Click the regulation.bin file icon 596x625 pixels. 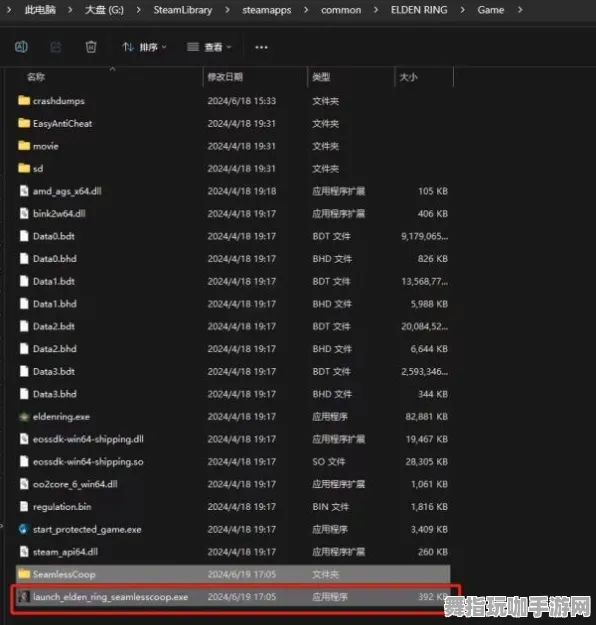(x=24, y=507)
